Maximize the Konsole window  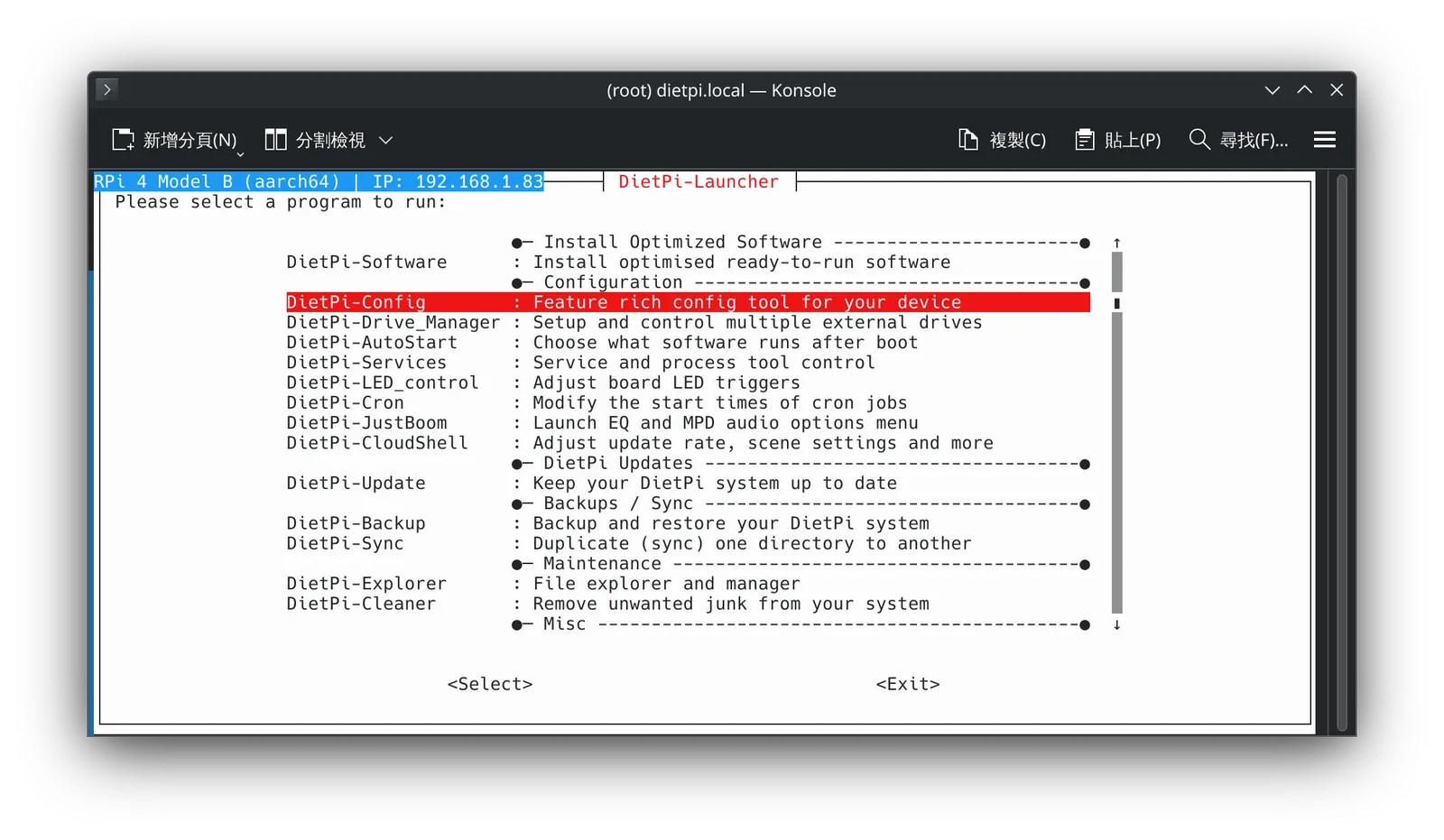(1305, 90)
